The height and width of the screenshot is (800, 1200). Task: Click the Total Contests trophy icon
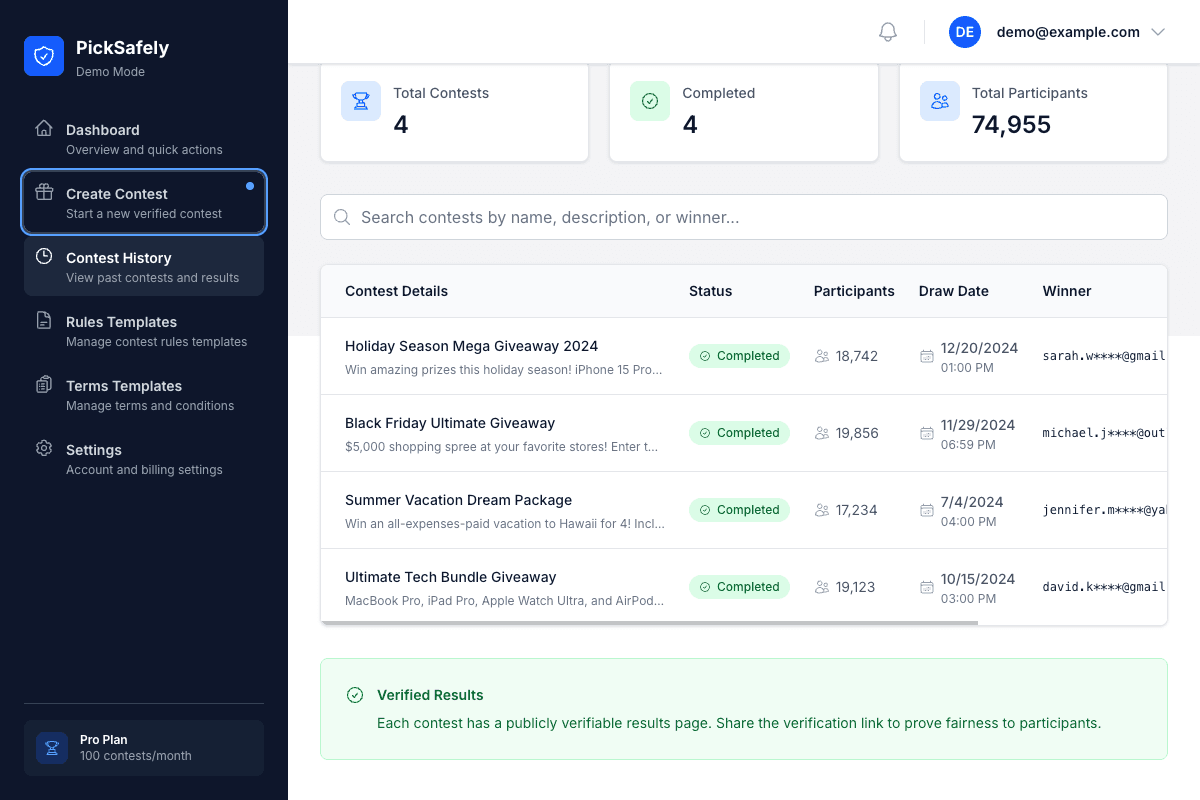pyautogui.click(x=360, y=101)
